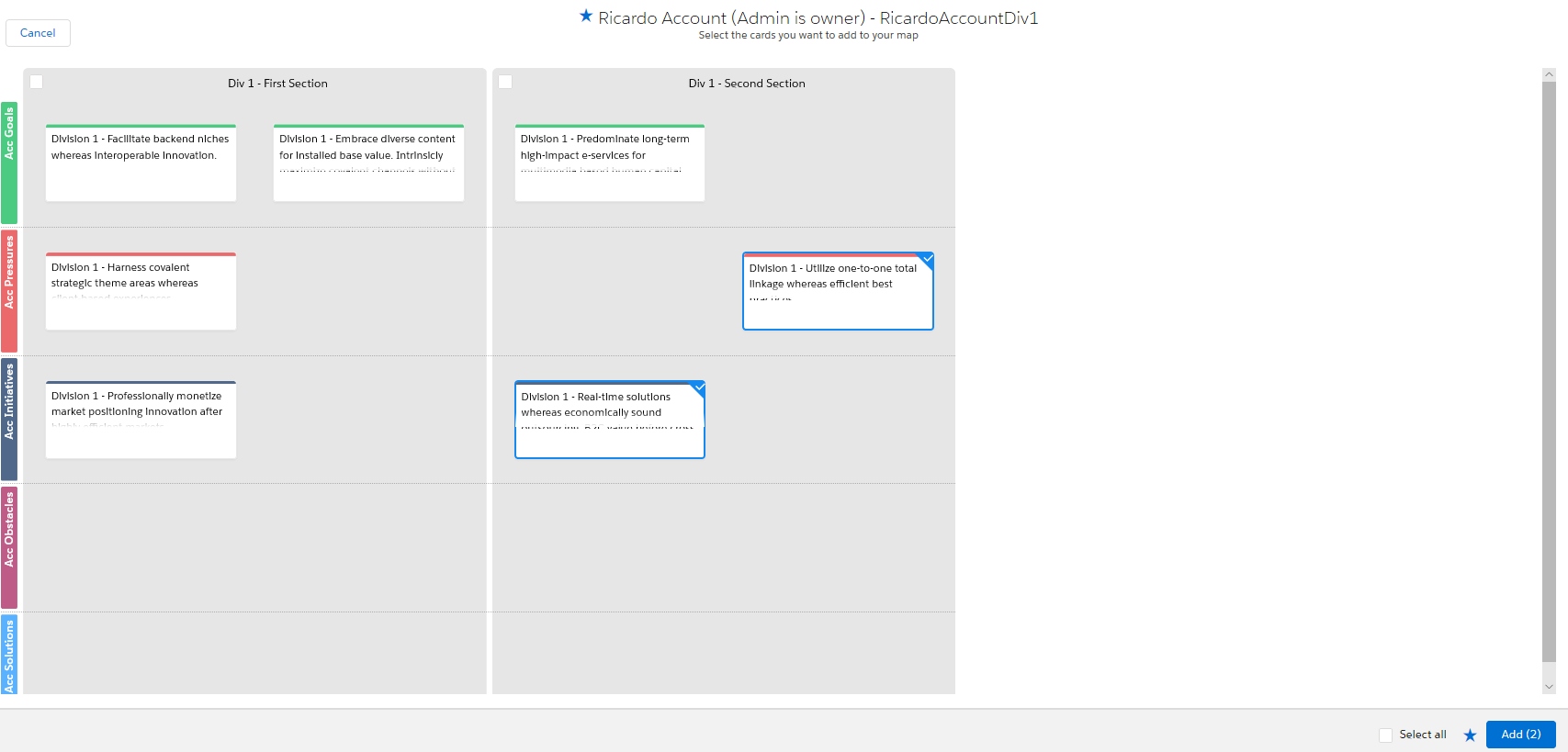The image size is (1568, 752).
Task: Select the Acc Initiatives row label
Action: pyautogui.click(x=9, y=420)
